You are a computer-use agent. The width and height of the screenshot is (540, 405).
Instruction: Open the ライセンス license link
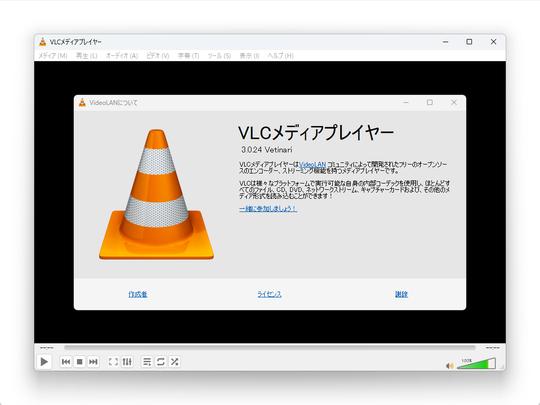[x=269, y=294]
